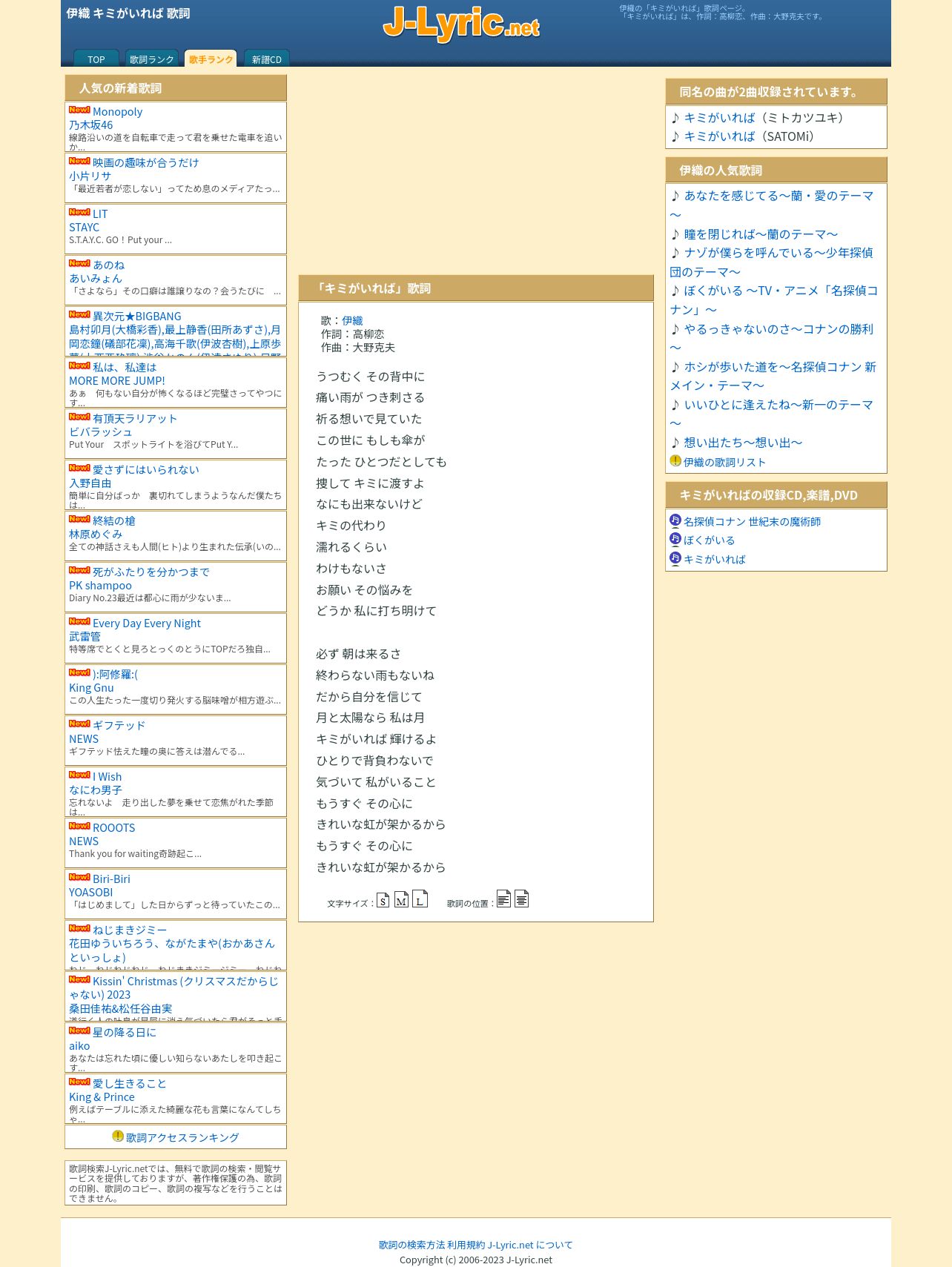952x1267 pixels.
Task: Open 歌詞アクセスランキング link
Action: (x=182, y=1137)
